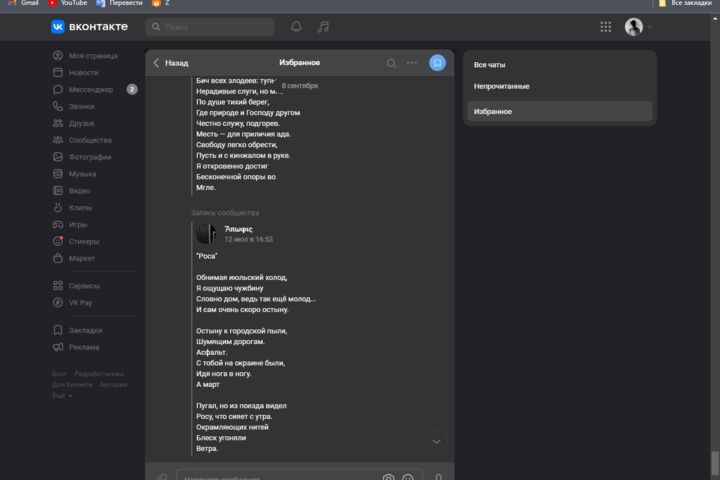Viewport: 720px width, 480px height.
Task: Click the Игры gamepad icon
Action: [x=58, y=225]
